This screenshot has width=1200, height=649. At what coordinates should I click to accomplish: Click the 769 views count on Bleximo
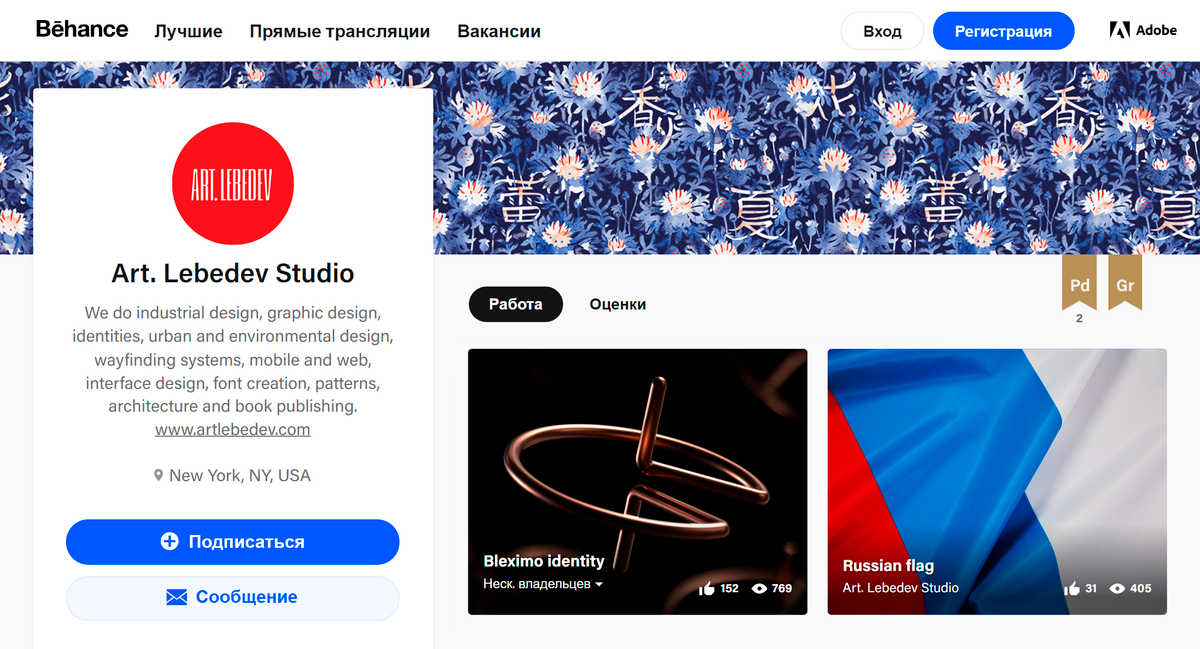pos(782,588)
